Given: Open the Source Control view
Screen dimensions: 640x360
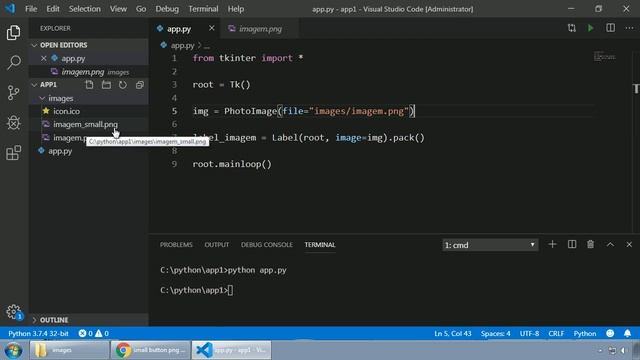Looking at the screenshot, I should [x=13, y=93].
